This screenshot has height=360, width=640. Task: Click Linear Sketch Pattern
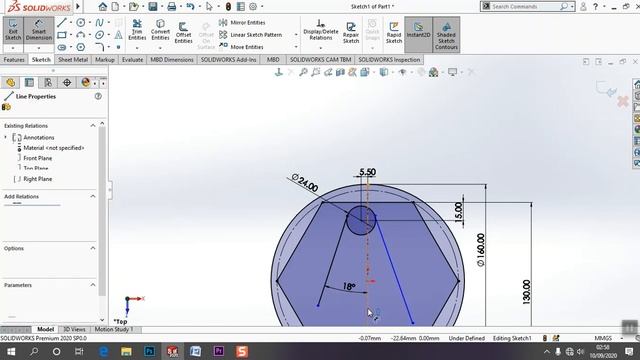250,35
